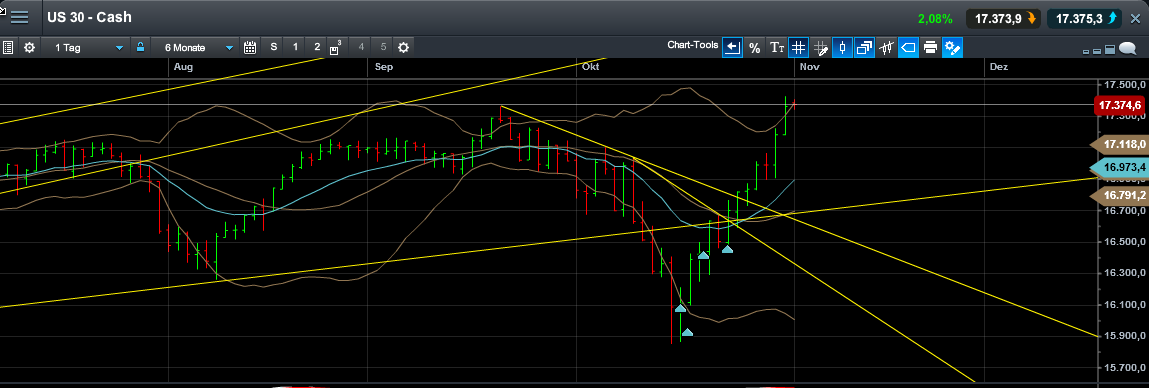
Task: Click the Dez month label
Action: (999, 67)
